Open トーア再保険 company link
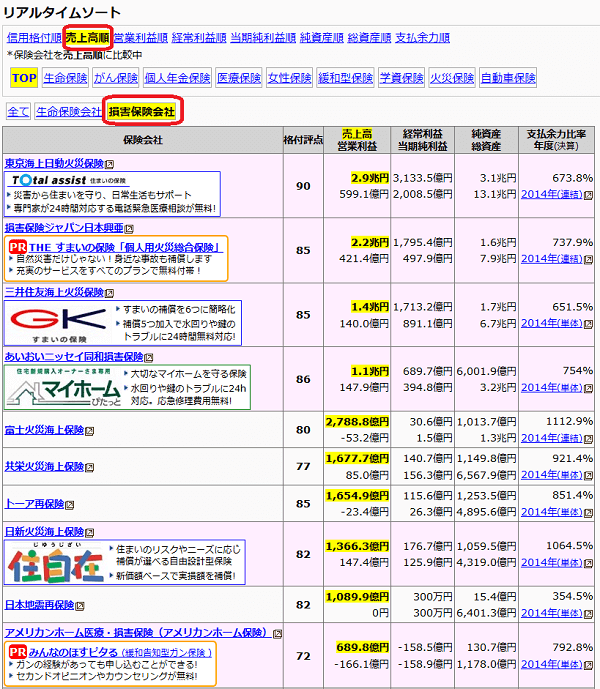600x689 pixels. (x=34, y=504)
